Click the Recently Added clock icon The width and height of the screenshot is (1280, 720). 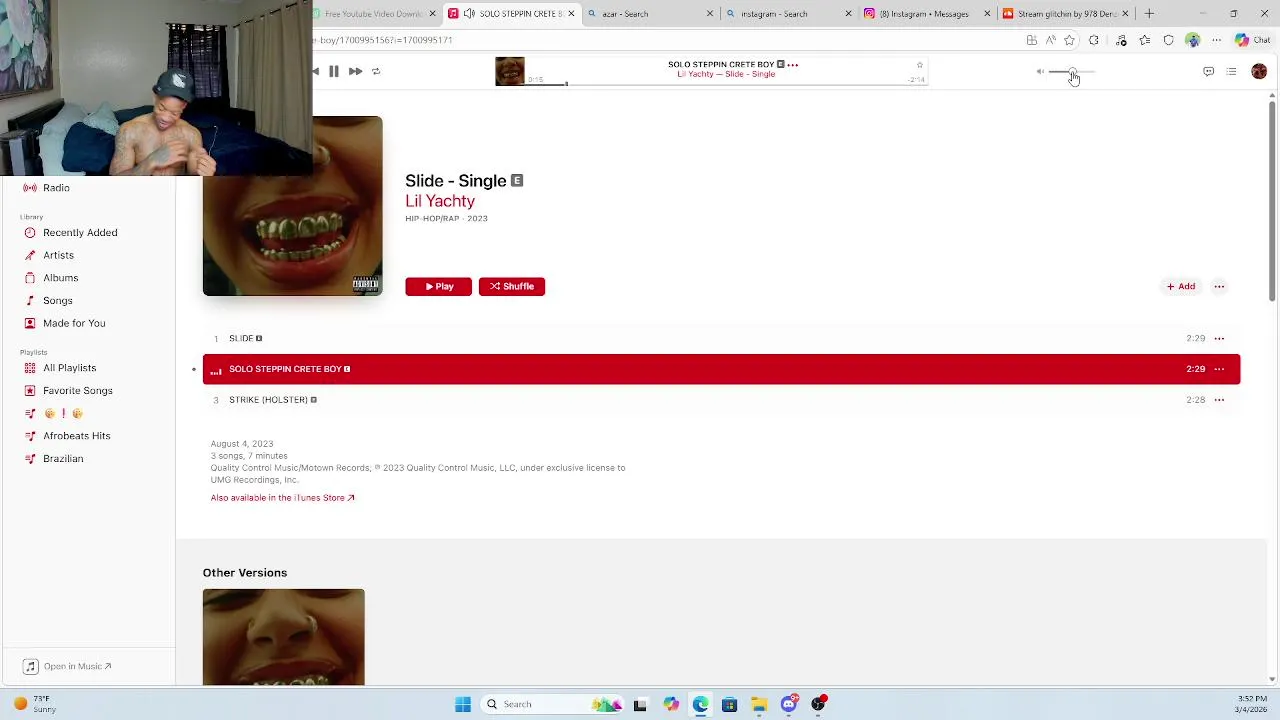click(x=30, y=233)
